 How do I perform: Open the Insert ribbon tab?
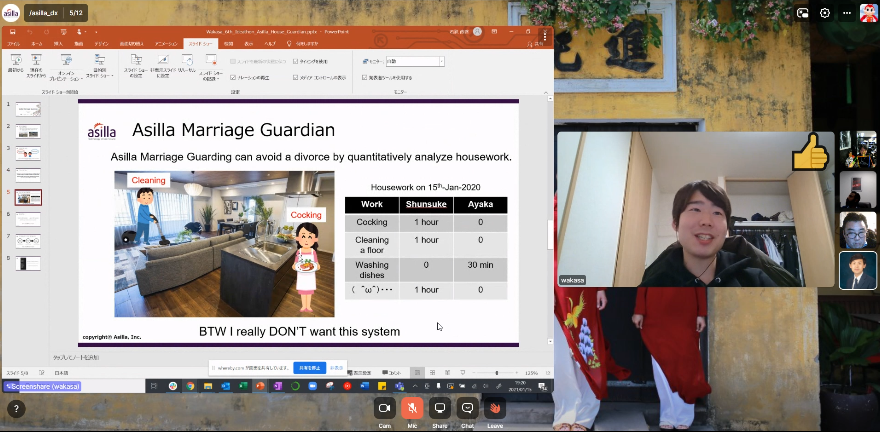point(59,44)
